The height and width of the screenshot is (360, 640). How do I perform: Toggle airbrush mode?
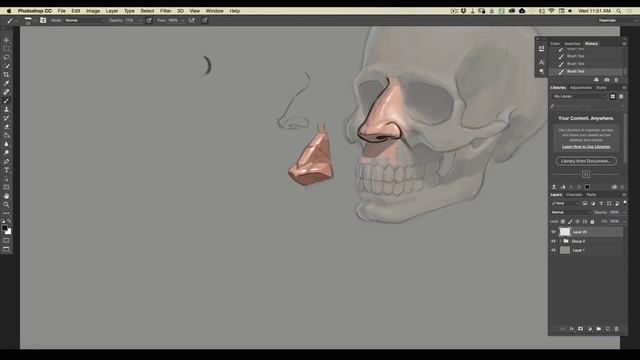191,20
